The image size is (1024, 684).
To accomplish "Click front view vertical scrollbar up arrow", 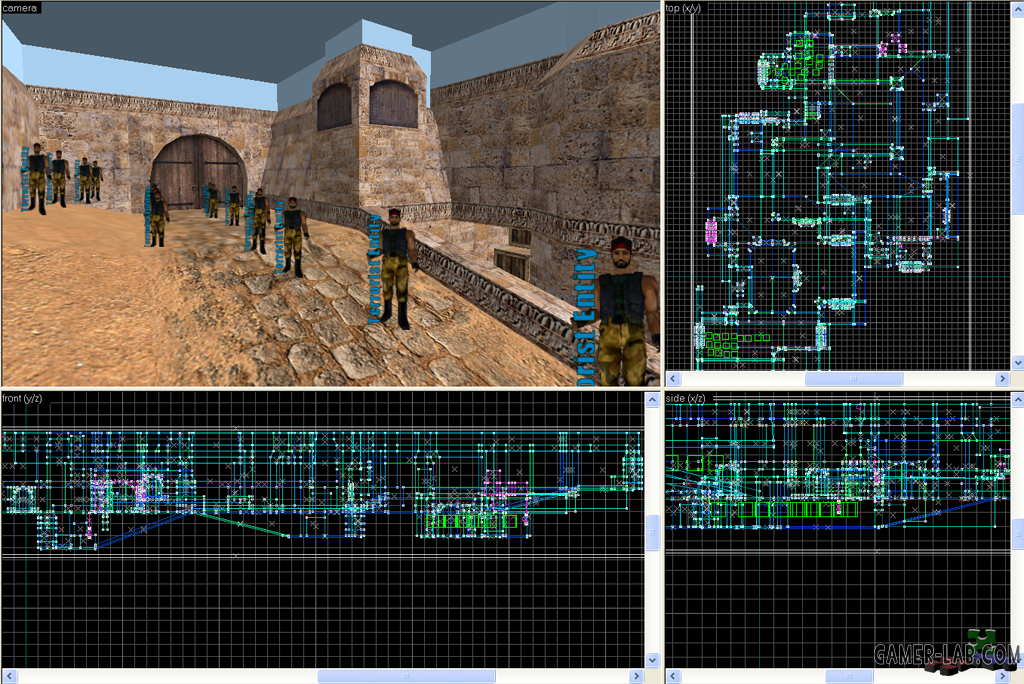I will coord(652,400).
